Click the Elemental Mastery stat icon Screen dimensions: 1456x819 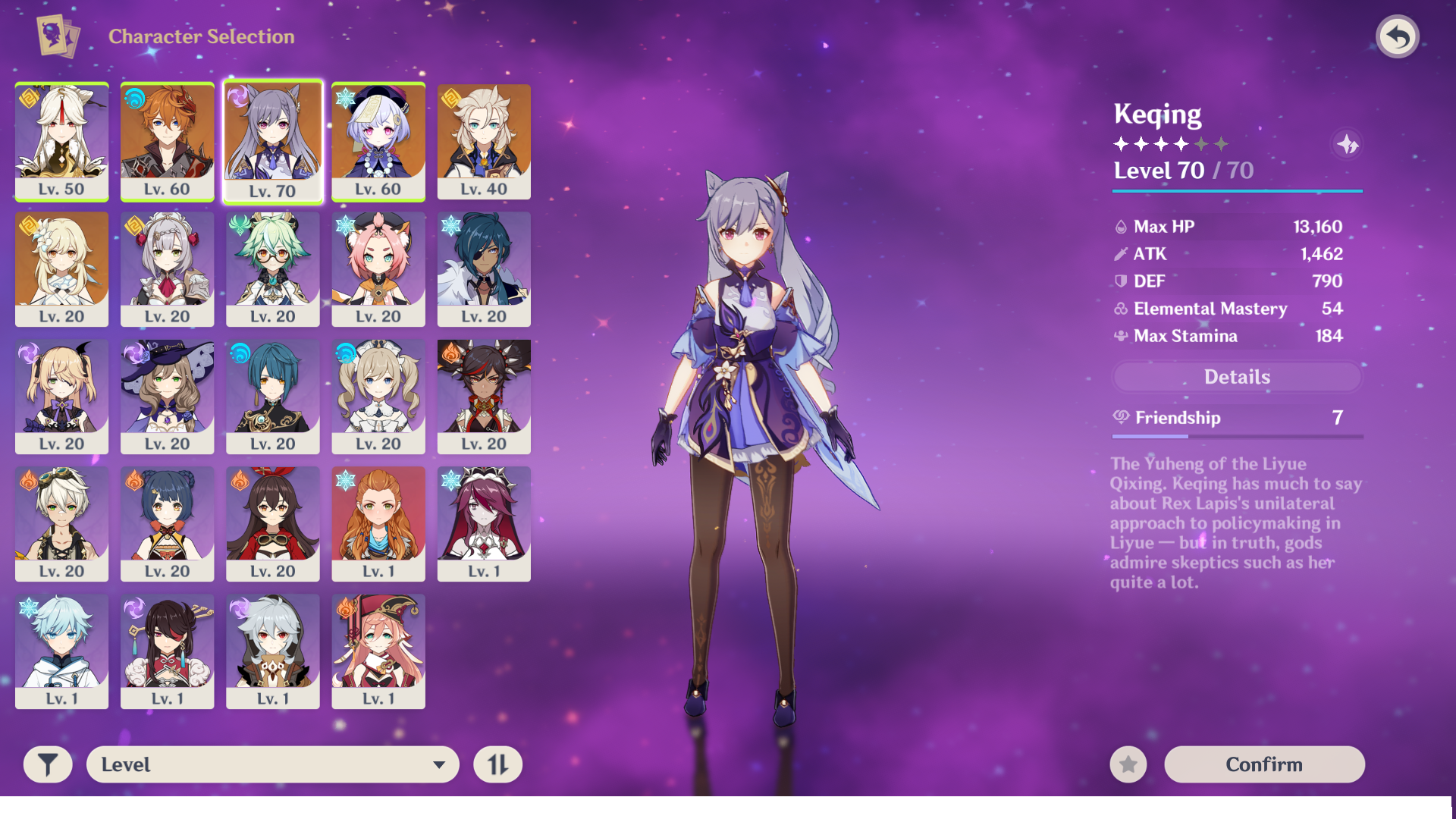tap(1121, 309)
